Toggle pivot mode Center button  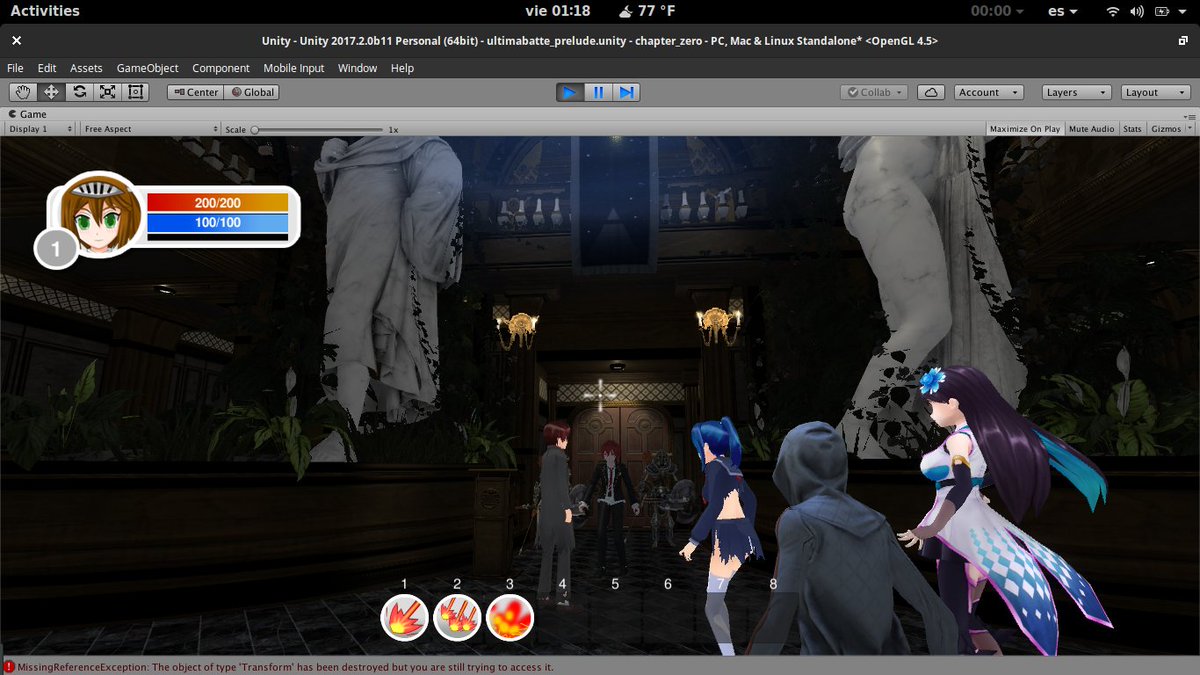pyautogui.click(x=195, y=92)
